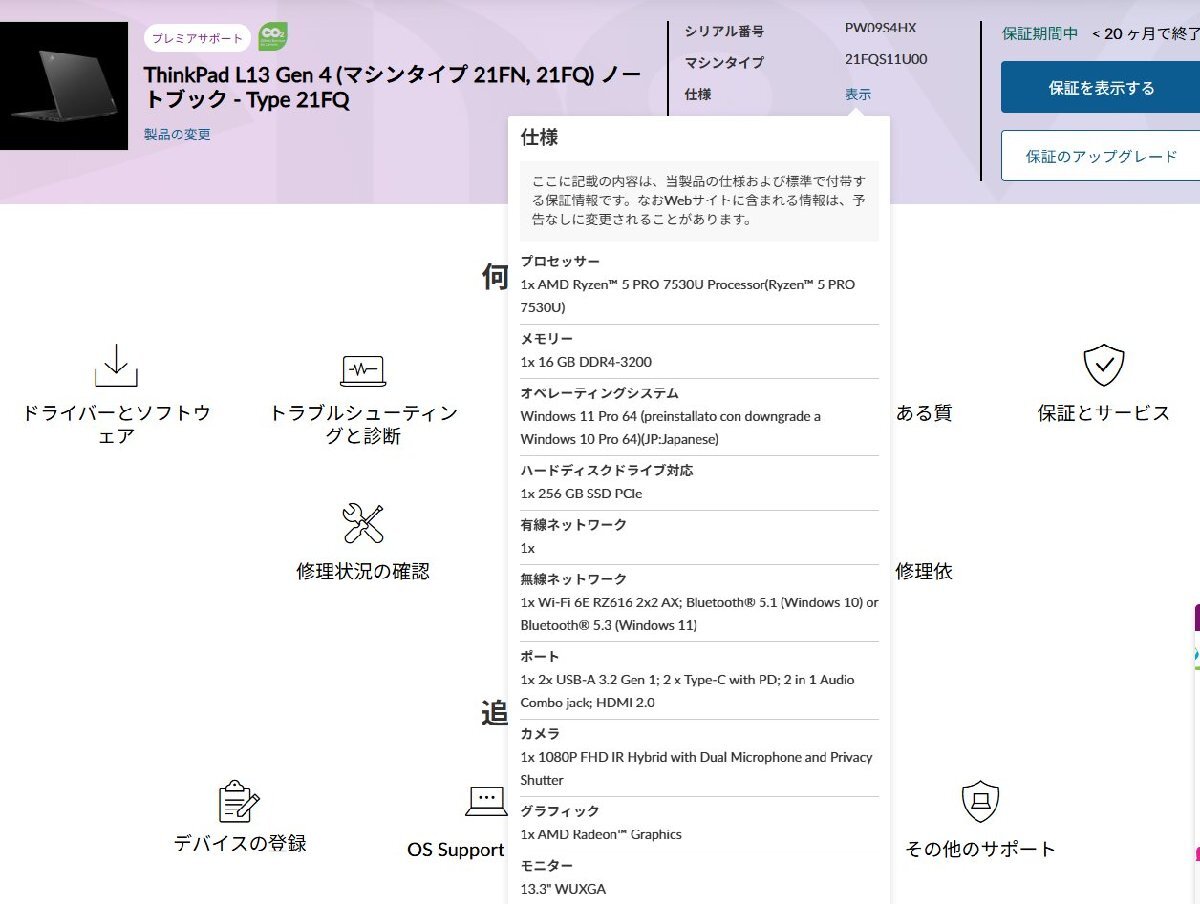This screenshot has height=904, width=1200.
Task: Click the repair status wrench icon
Action: [363, 524]
